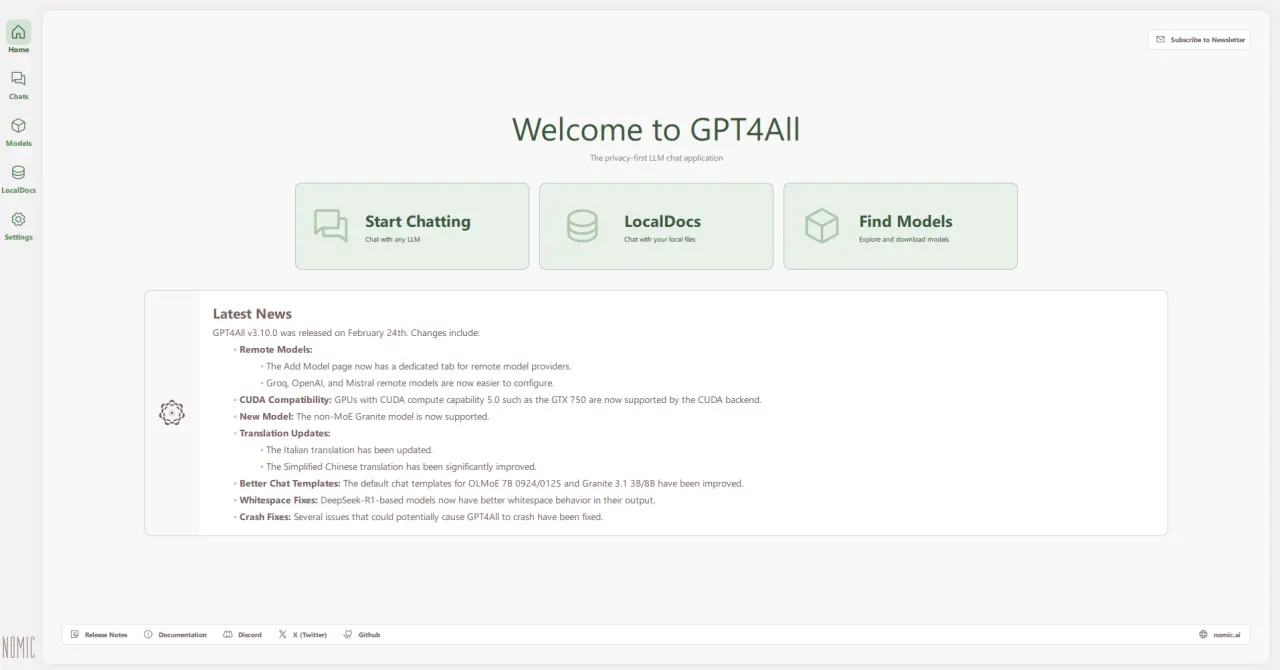Click 'Explore and download models' caption
Screen dimensions: 1280x670
click(x=904, y=240)
